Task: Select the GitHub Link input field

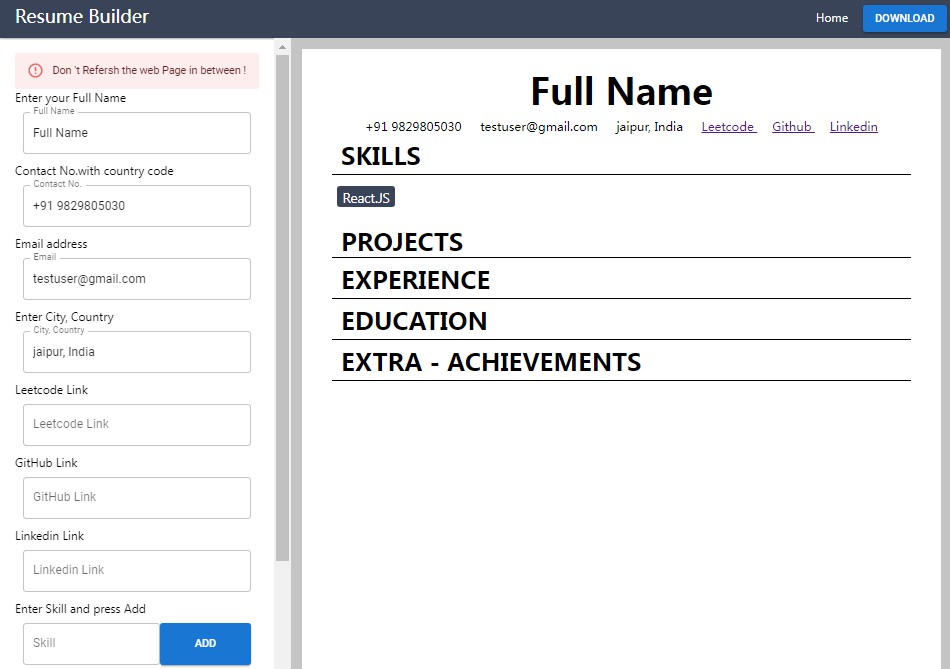Action: click(136, 497)
